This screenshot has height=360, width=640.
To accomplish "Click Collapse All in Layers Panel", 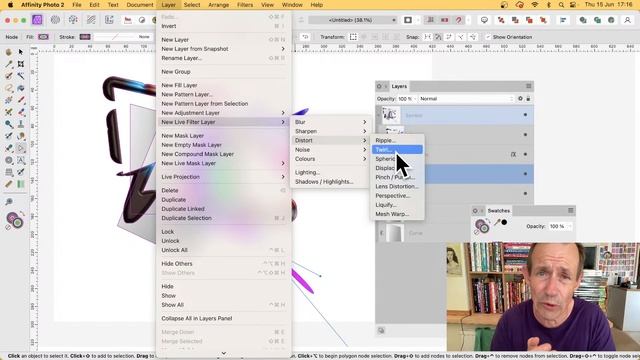I will (223, 318).
